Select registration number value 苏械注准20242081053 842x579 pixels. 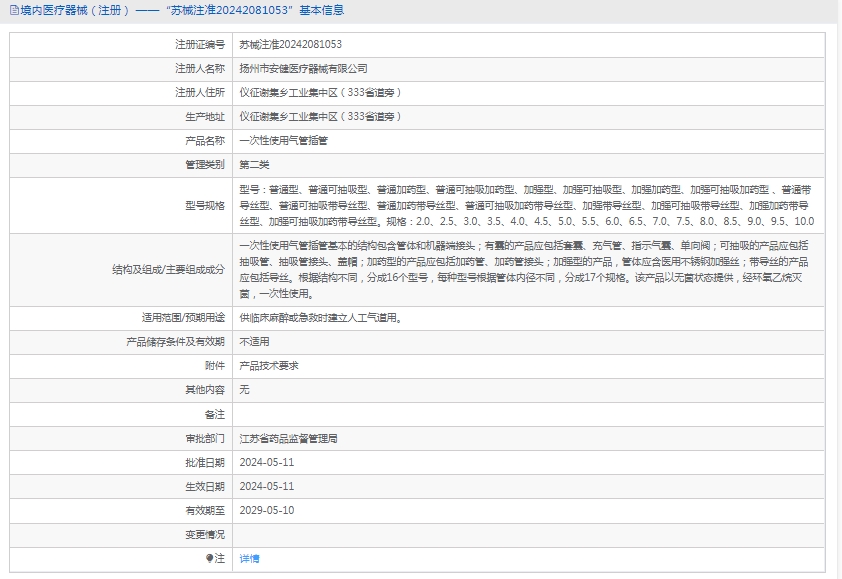(x=291, y=45)
